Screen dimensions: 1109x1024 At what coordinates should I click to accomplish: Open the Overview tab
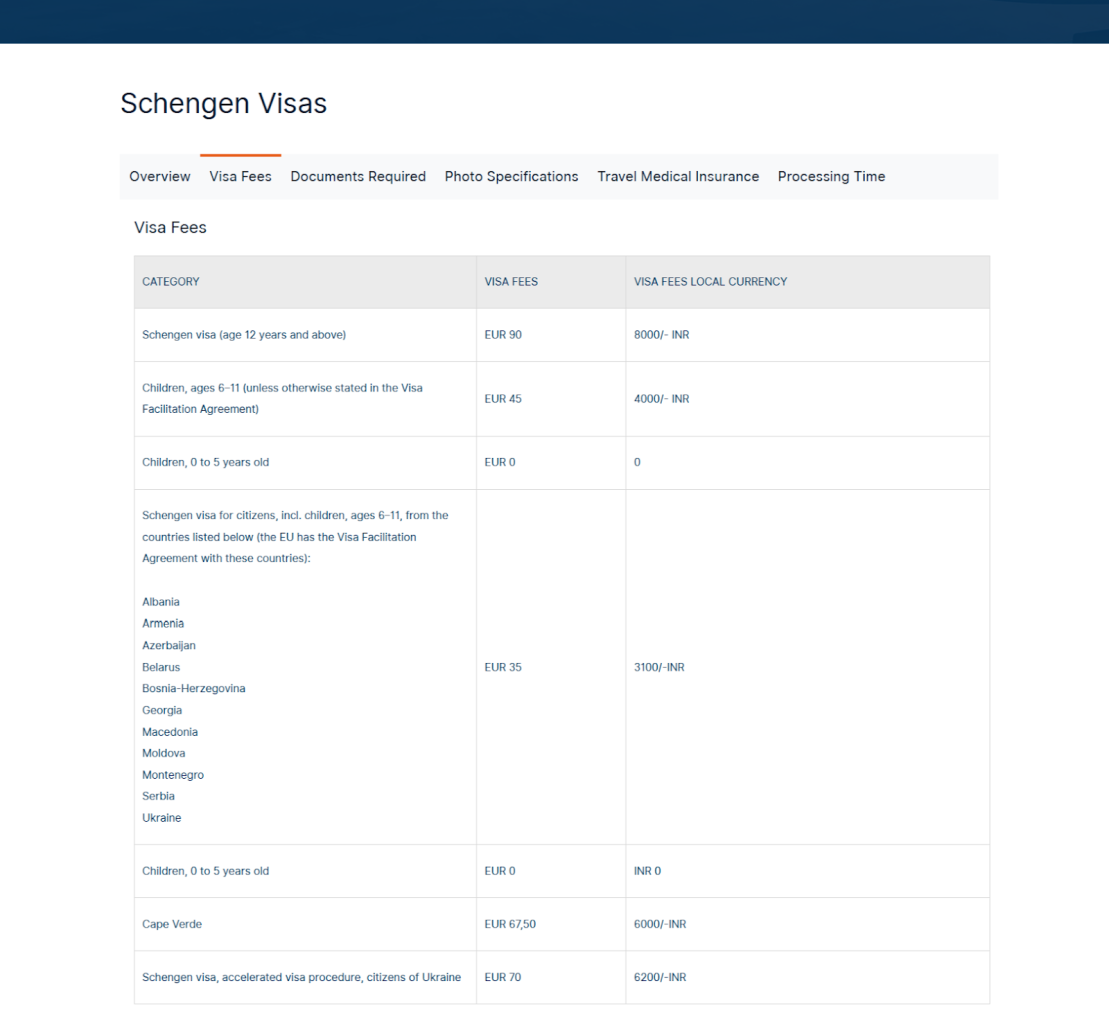coord(160,177)
